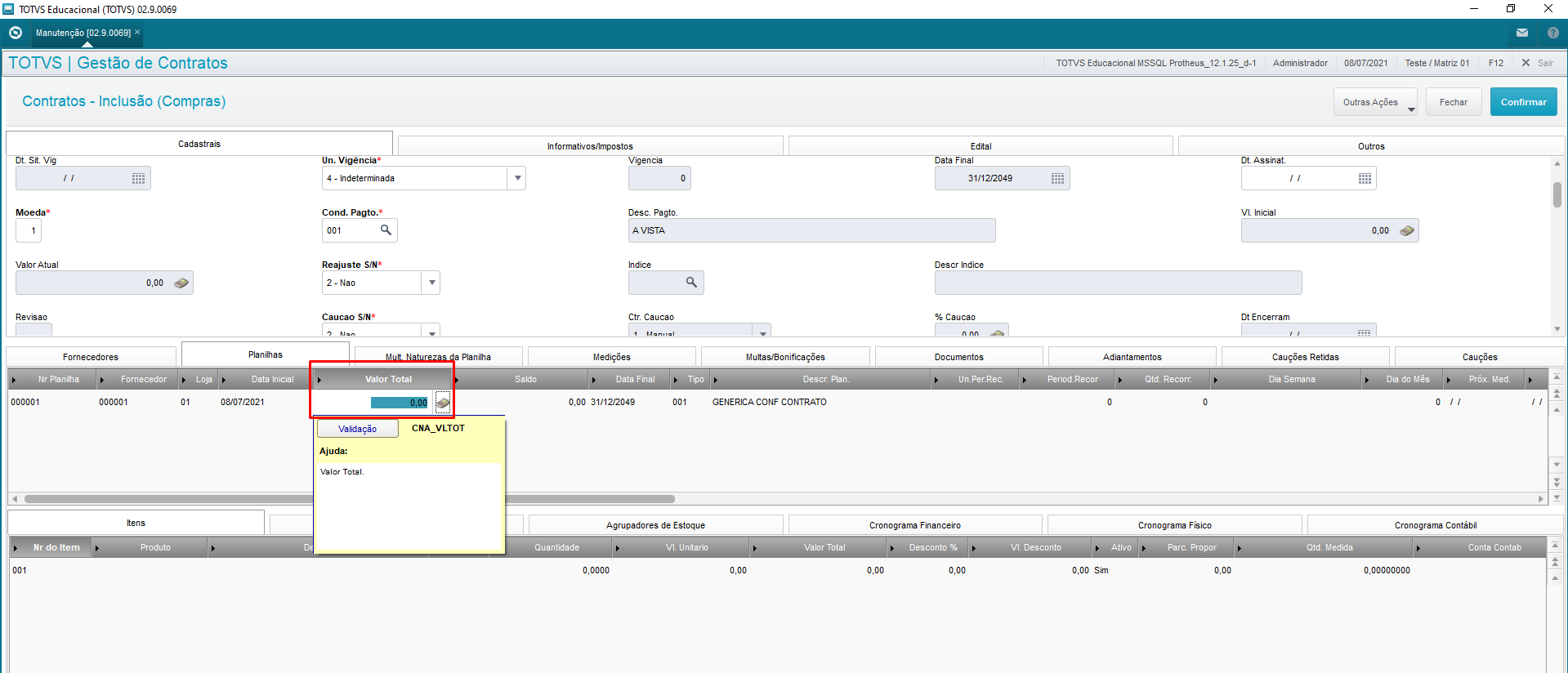The width and height of the screenshot is (1568, 673).
Task: Open help question-mark icon
Action: coord(1552,33)
